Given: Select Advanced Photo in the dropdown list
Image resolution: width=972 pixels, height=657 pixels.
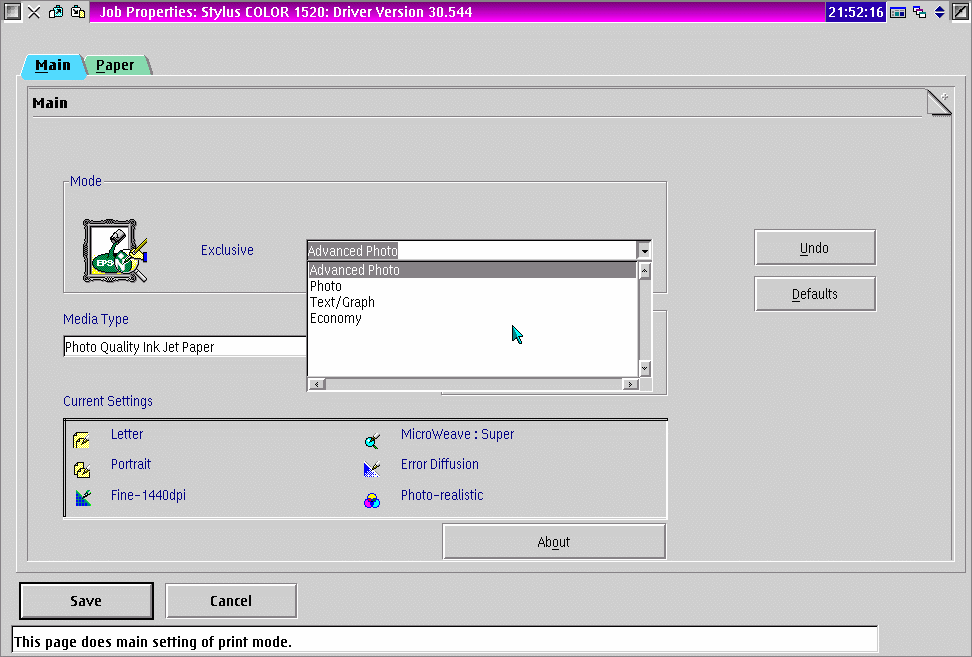Looking at the screenshot, I should [x=472, y=270].
